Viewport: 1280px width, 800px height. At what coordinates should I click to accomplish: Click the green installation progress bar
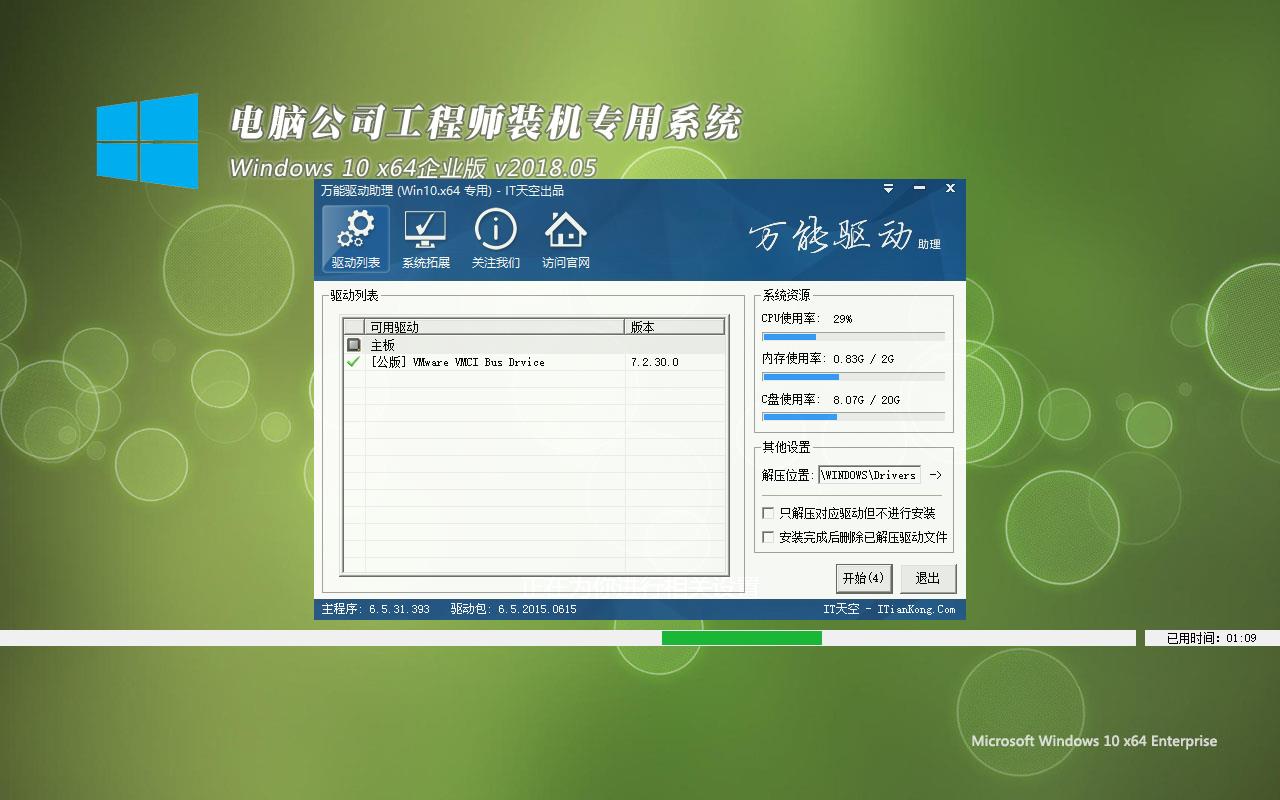[x=741, y=638]
